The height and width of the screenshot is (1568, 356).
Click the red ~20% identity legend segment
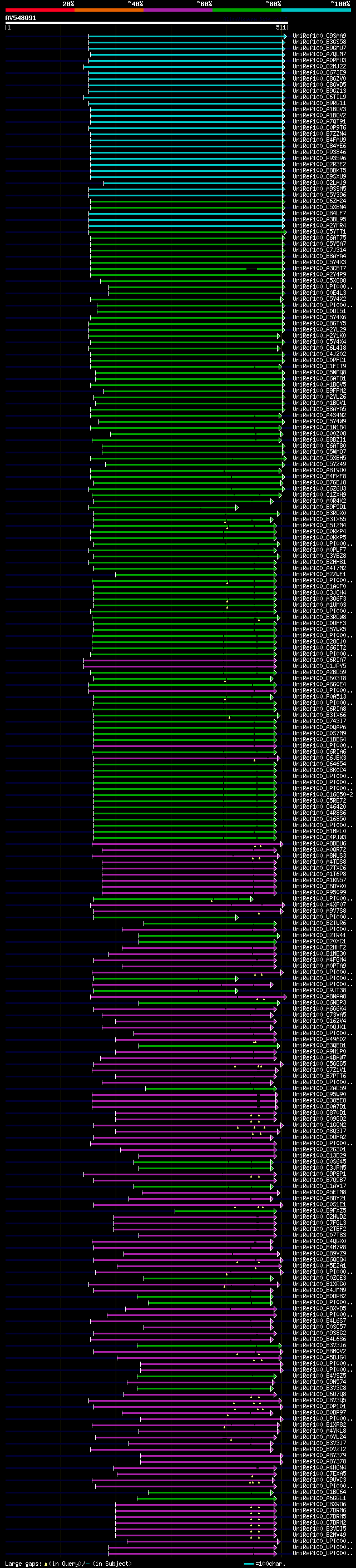click(x=39, y=10)
